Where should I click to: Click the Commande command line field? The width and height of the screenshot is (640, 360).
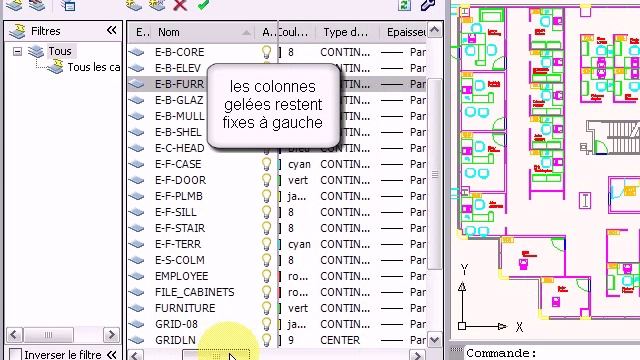click(551, 353)
